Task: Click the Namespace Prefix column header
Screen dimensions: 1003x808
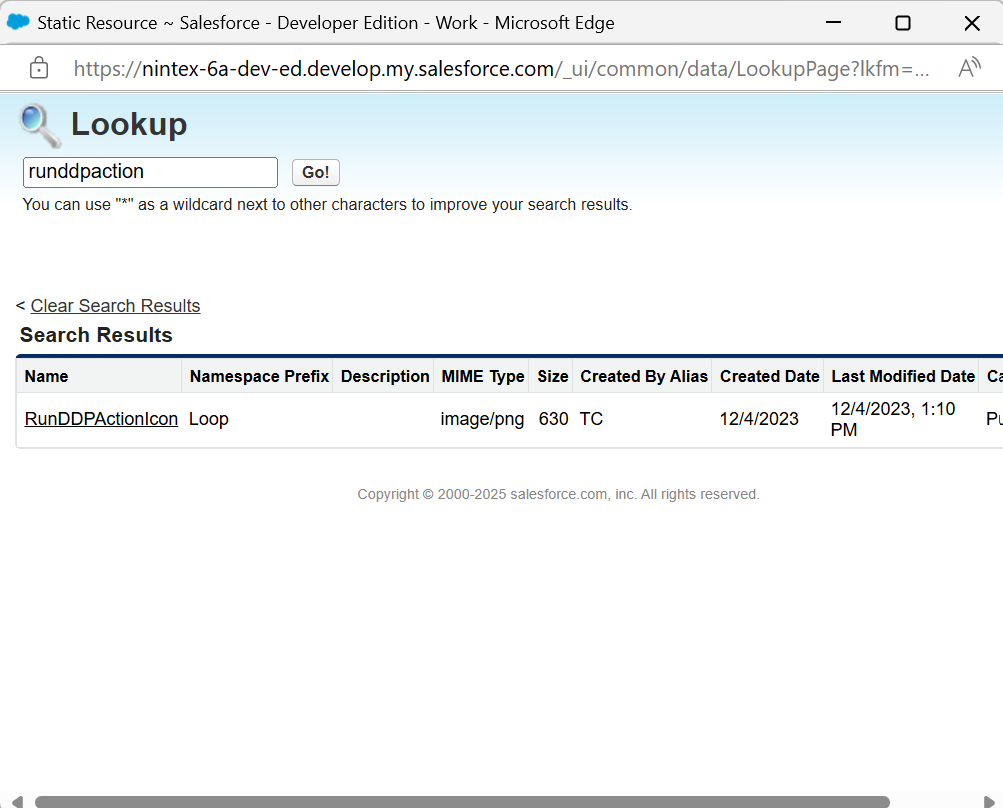Action: tap(259, 376)
